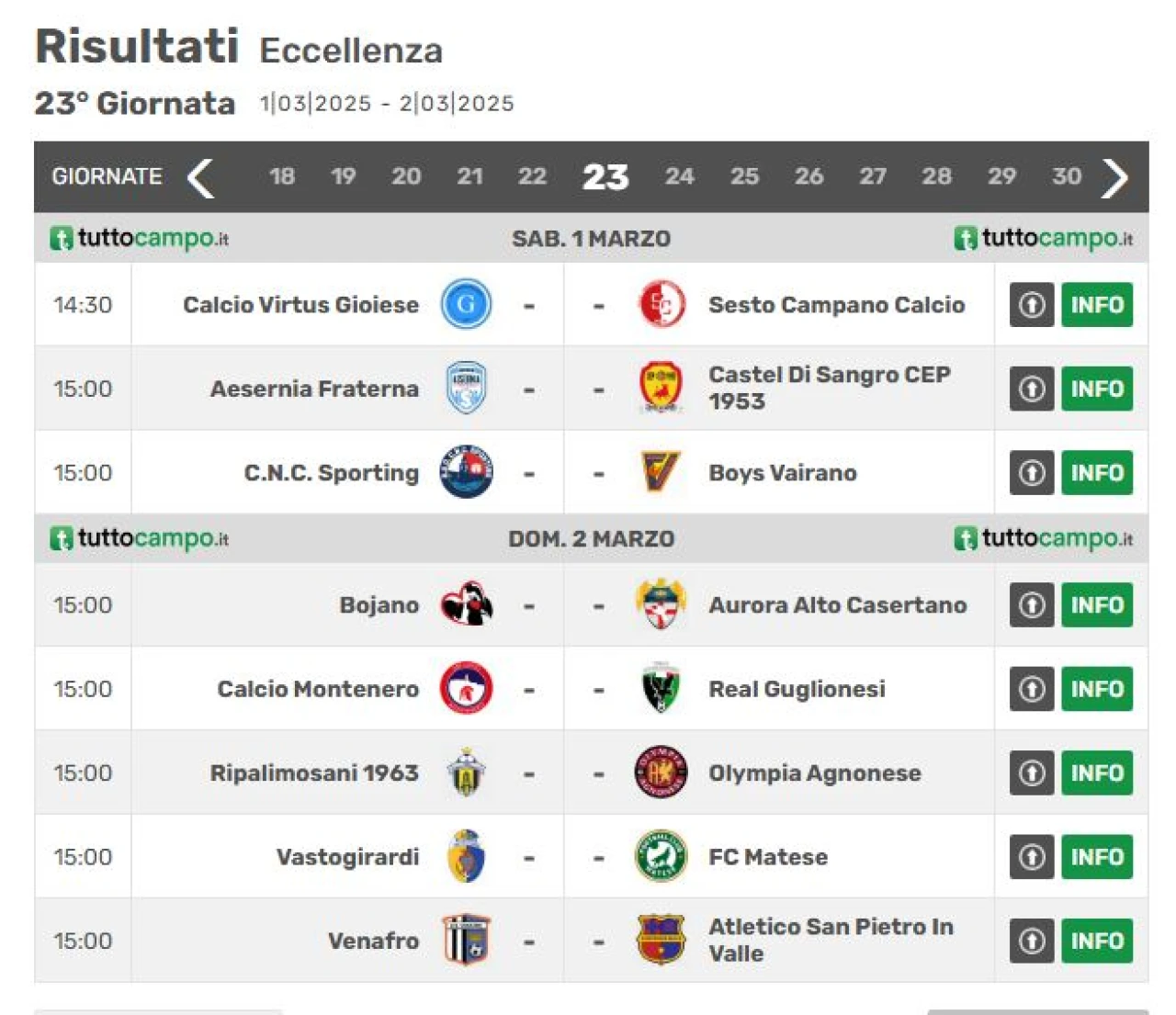Switch to giornata 22
This screenshot has width=1176, height=1015.
(x=532, y=176)
